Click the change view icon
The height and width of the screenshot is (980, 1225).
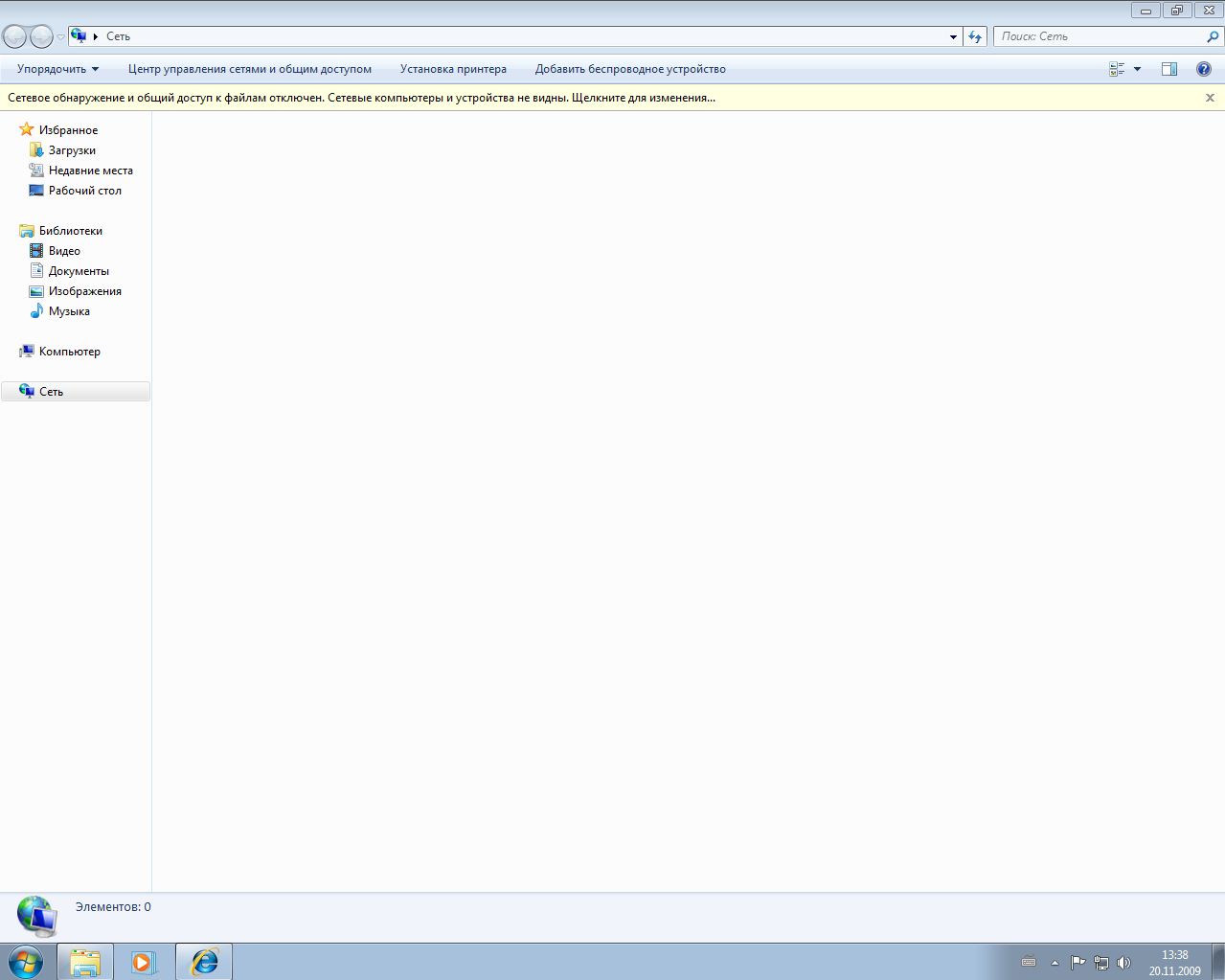coord(1117,69)
